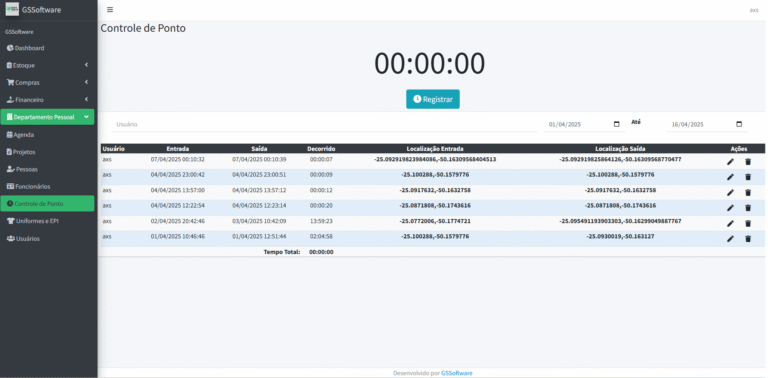The width and height of the screenshot is (768, 378).
Task: Open calendar picker for 01/04/2025 start date
Action: pyautogui.click(x=617, y=124)
